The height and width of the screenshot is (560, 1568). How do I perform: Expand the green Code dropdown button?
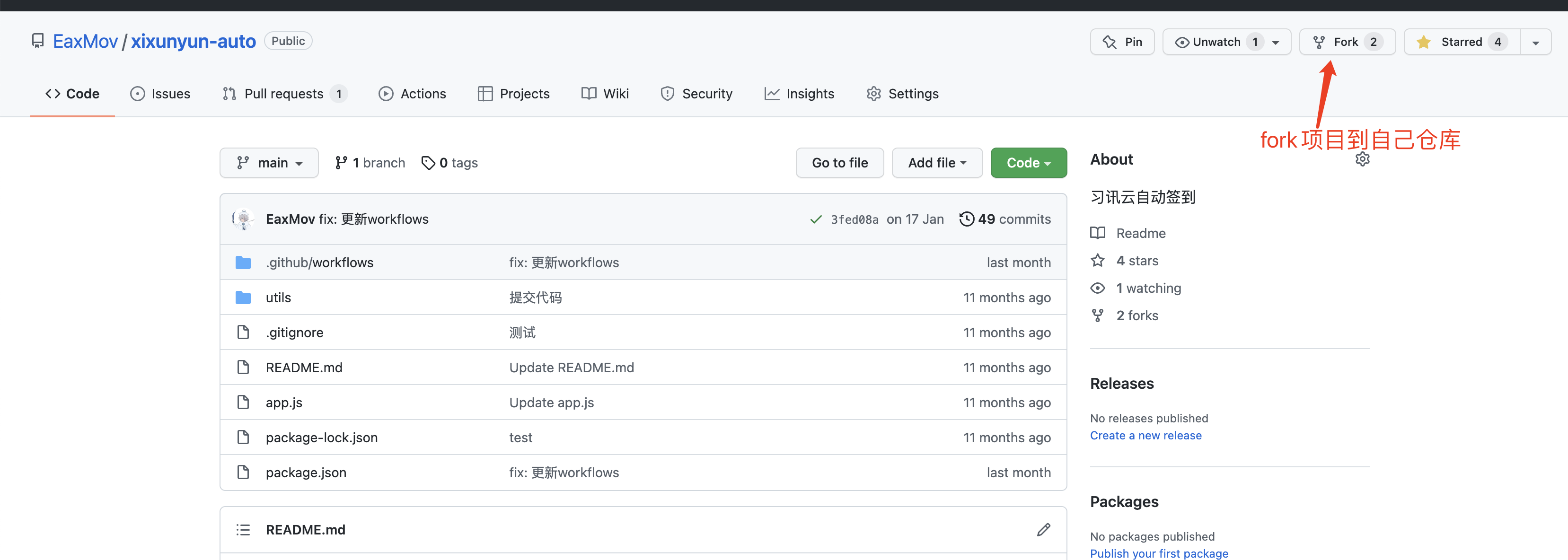(1028, 163)
